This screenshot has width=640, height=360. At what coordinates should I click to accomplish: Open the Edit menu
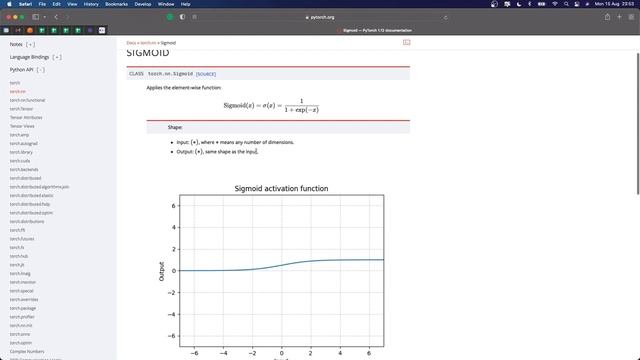coord(56,4)
